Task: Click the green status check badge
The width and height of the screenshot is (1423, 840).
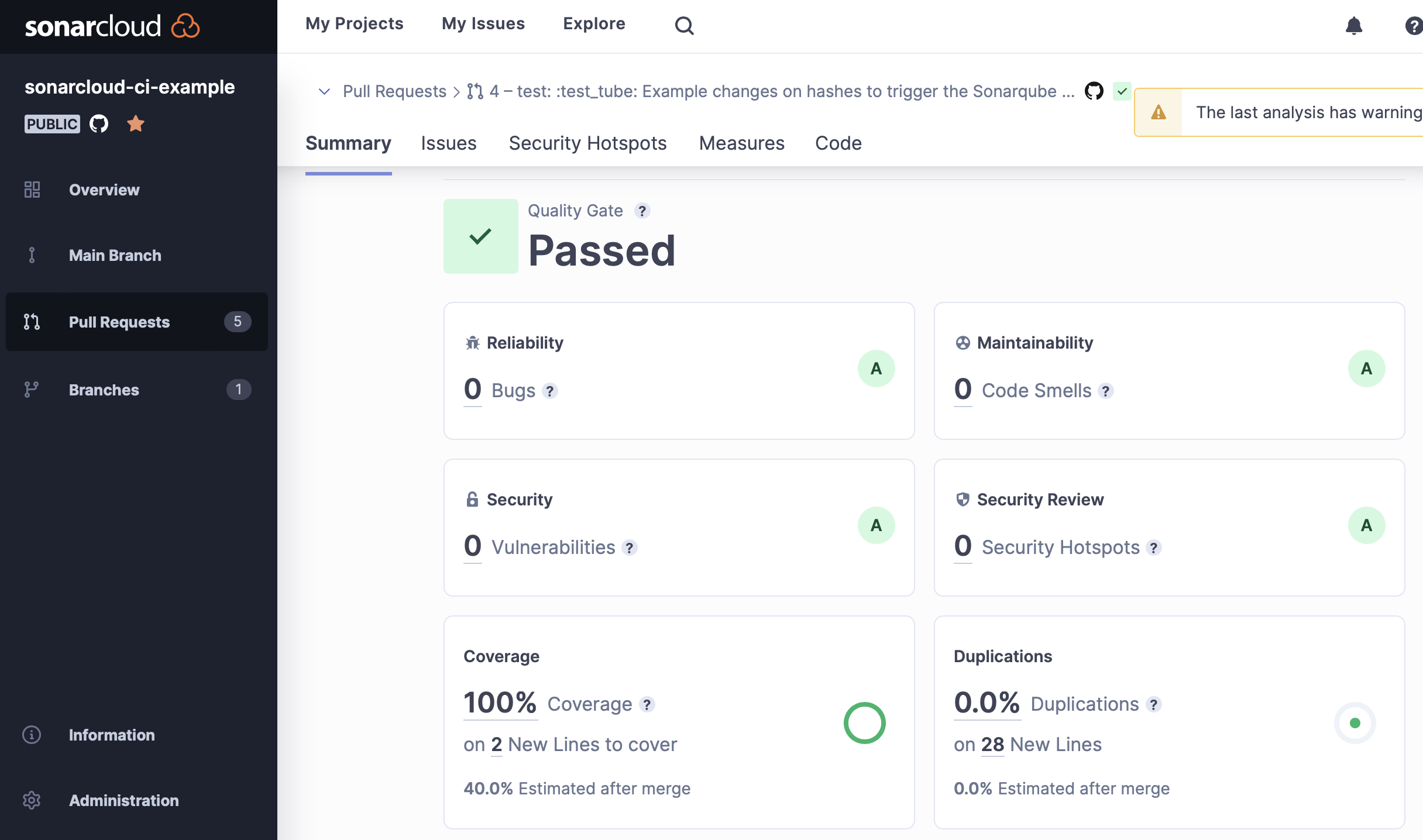Action: tap(1122, 91)
